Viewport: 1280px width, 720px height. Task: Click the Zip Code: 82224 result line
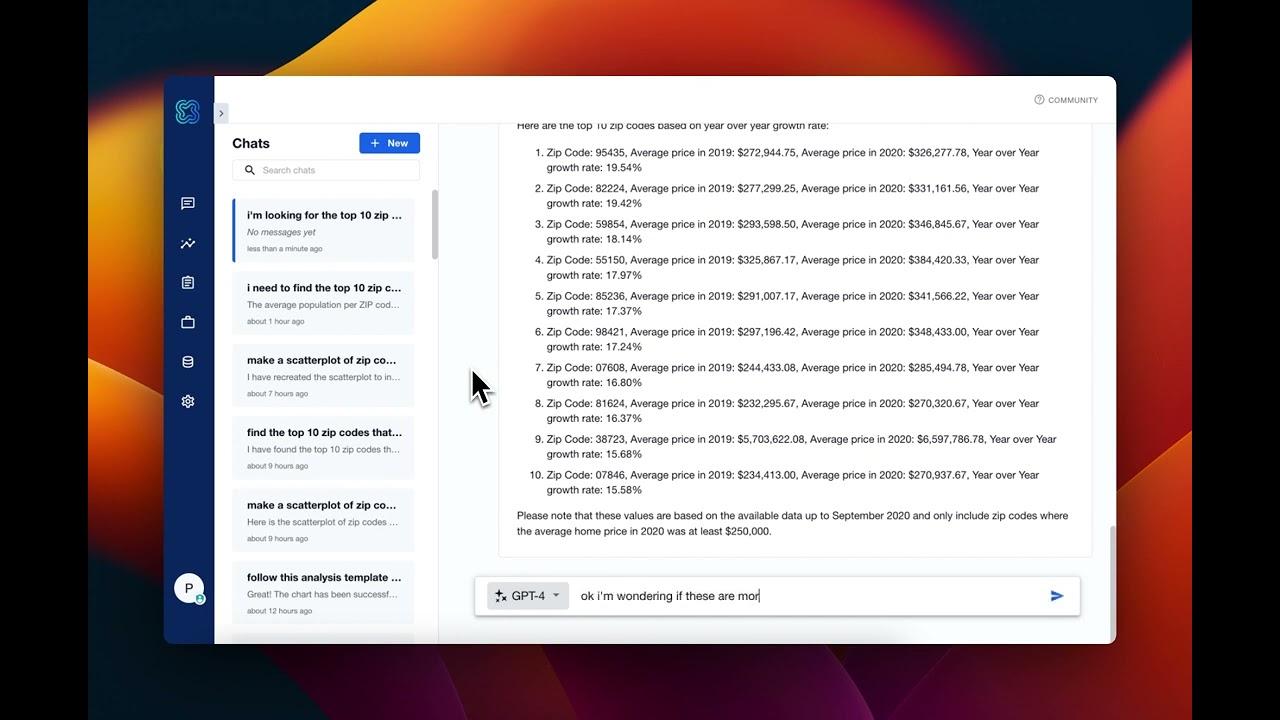792,196
